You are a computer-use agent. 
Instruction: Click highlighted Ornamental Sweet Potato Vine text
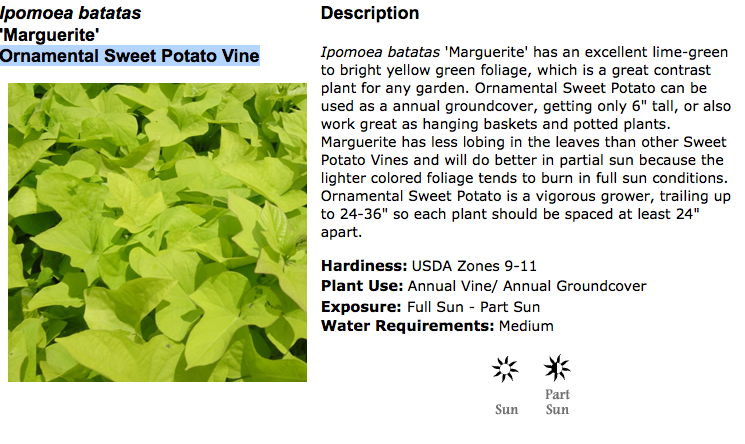[x=130, y=56]
